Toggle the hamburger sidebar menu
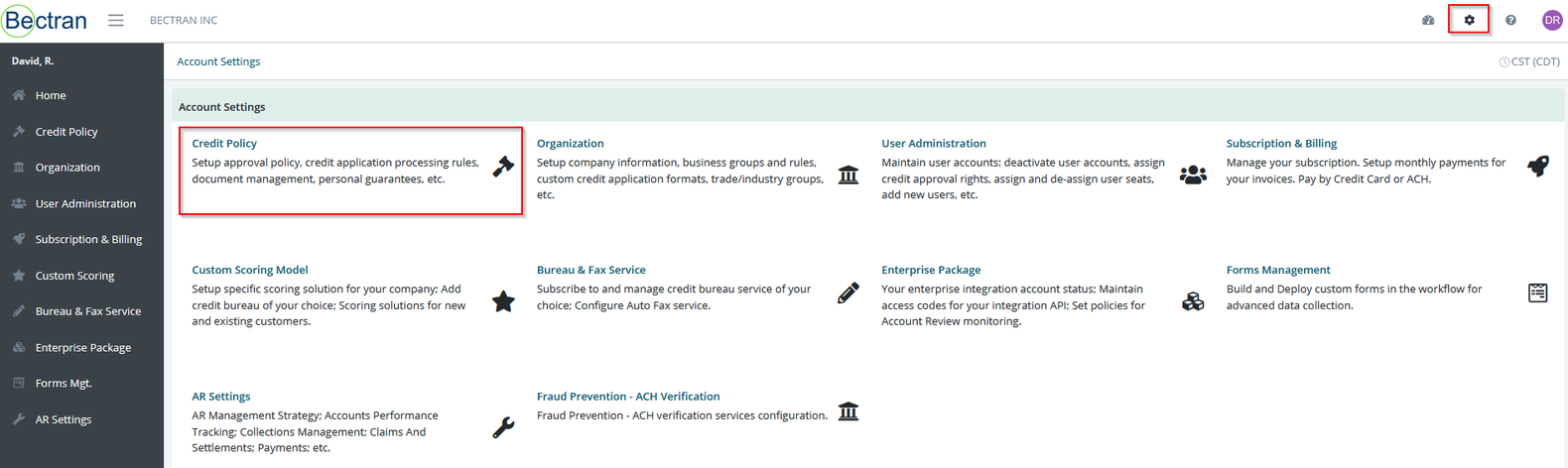The width and height of the screenshot is (1568, 468). 116,20
